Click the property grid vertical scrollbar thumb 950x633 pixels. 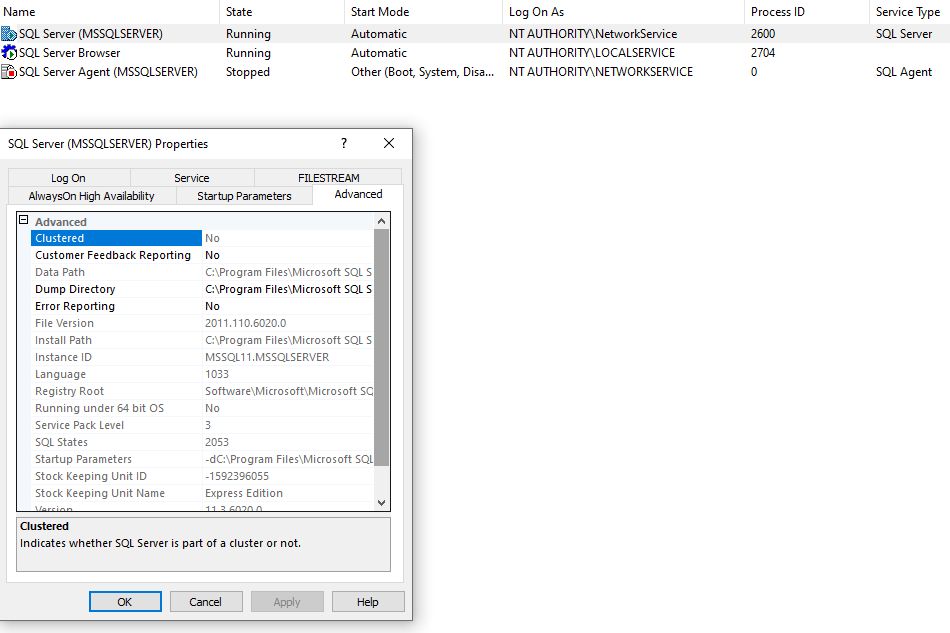pyautogui.click(x=382, y=347)
